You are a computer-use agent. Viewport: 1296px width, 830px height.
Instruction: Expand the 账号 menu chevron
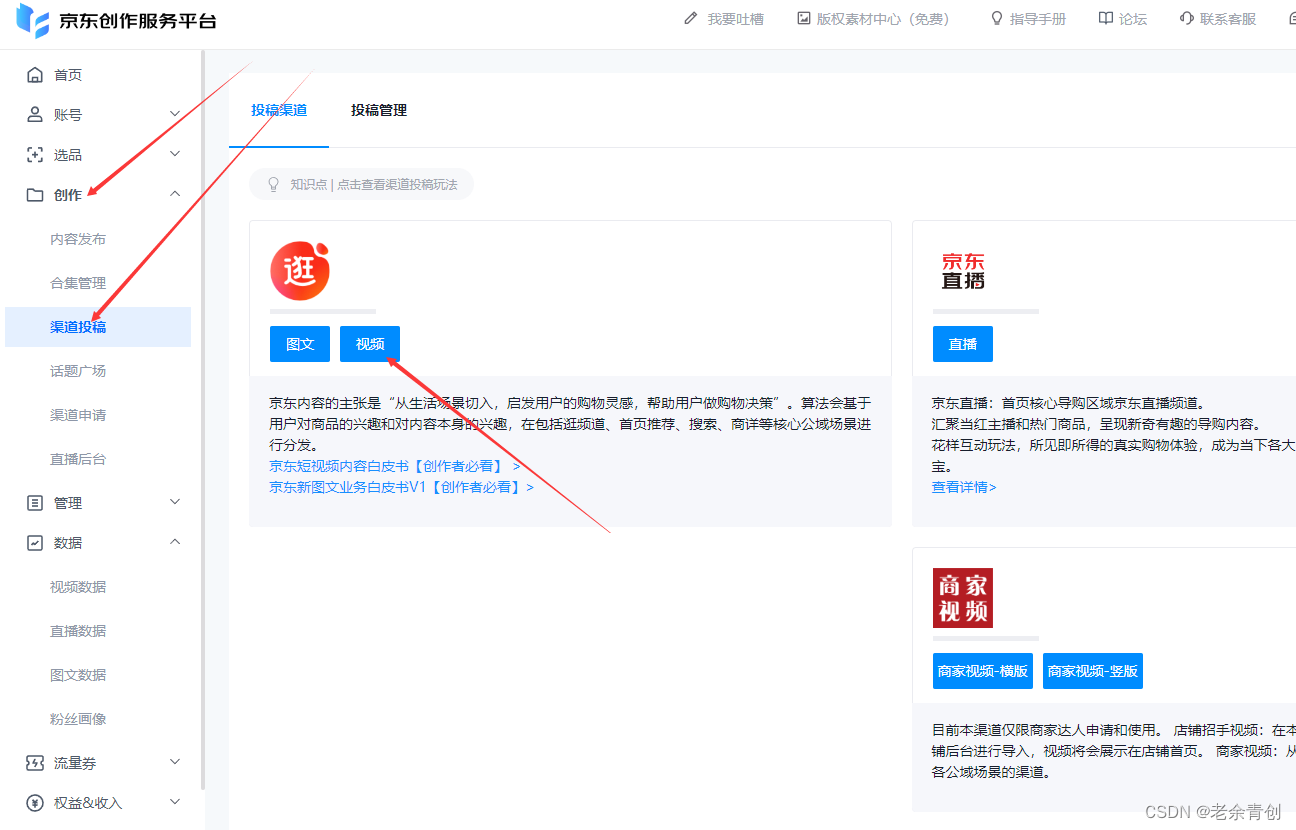click(175, 114)
